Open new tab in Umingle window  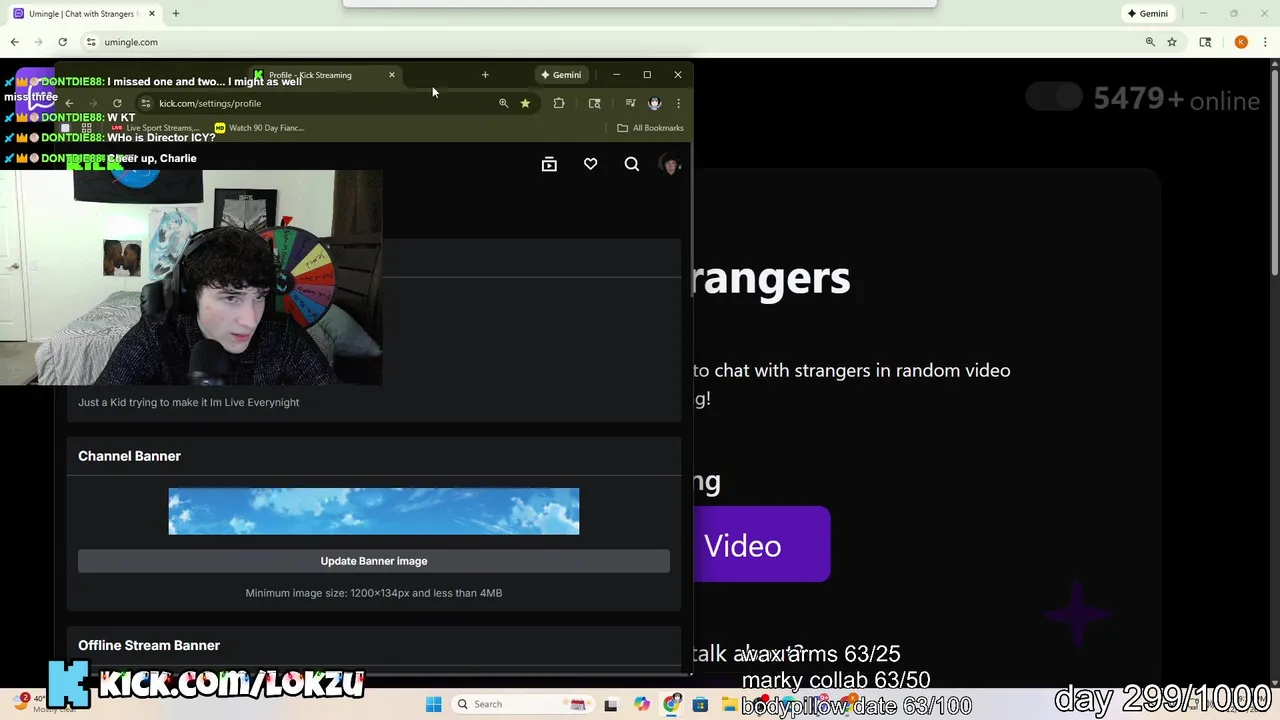point(175,14)
